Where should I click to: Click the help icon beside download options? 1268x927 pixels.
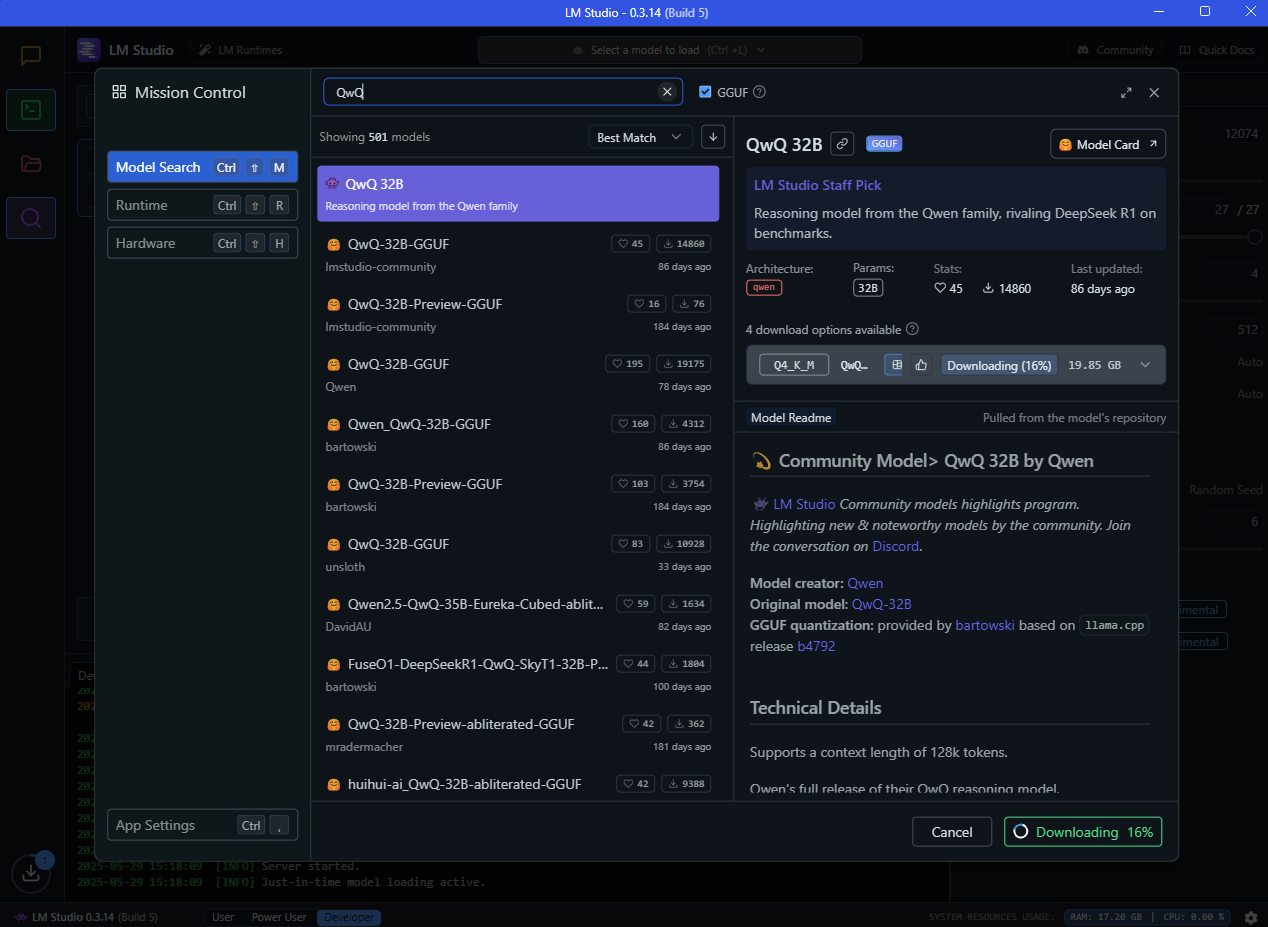pos(912,329)
